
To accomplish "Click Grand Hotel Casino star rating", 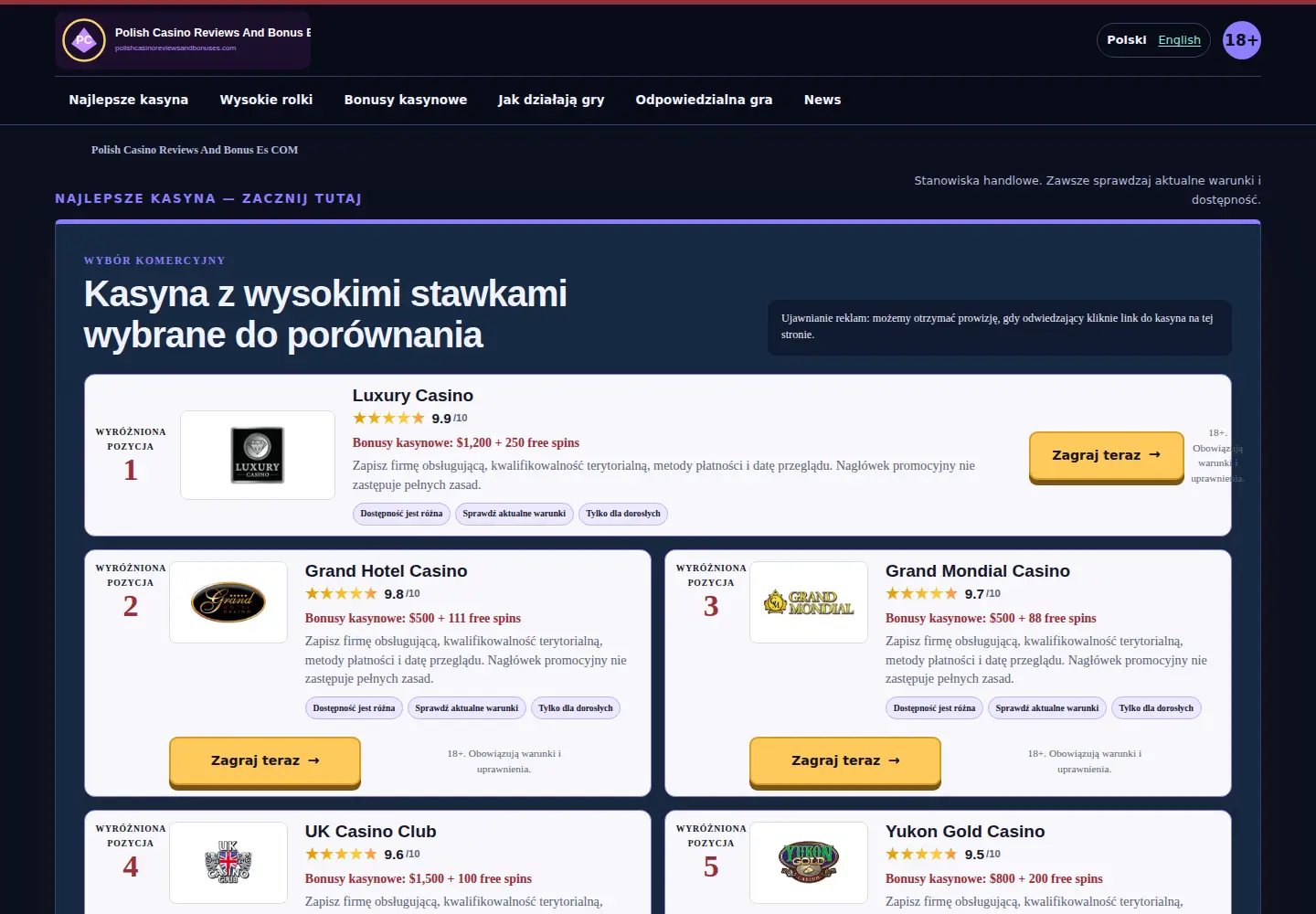I will 341,594.
